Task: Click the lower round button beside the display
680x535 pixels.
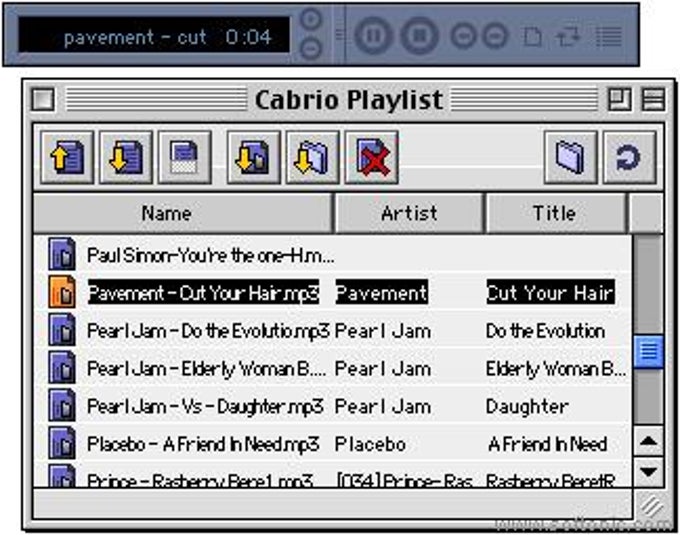Action: pyautogui.click(x=311, y=48)
